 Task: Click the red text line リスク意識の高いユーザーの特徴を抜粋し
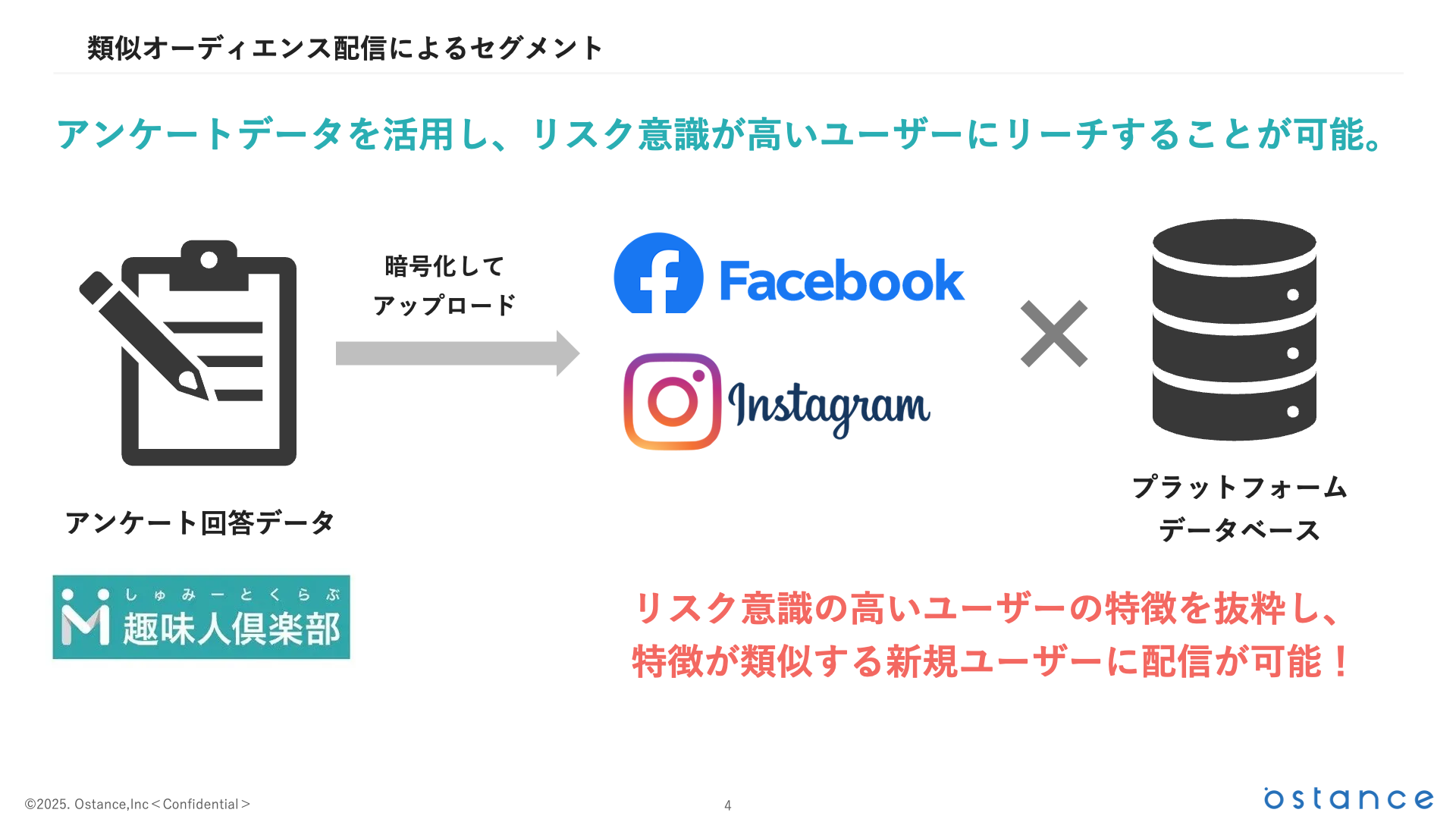pyautogui.click(x=987, y=608)
